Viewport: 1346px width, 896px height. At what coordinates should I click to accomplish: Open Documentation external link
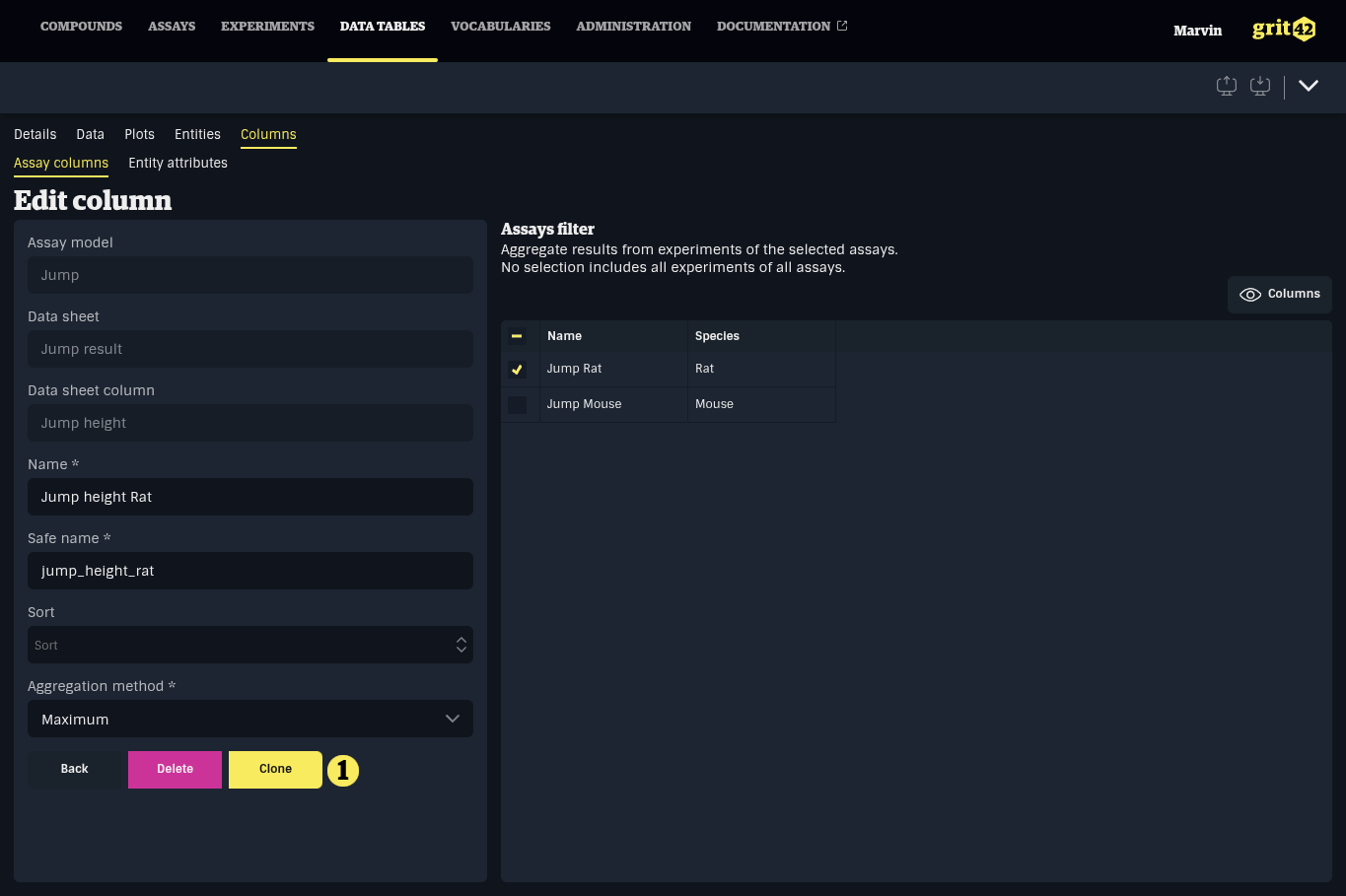coord(781,27)
